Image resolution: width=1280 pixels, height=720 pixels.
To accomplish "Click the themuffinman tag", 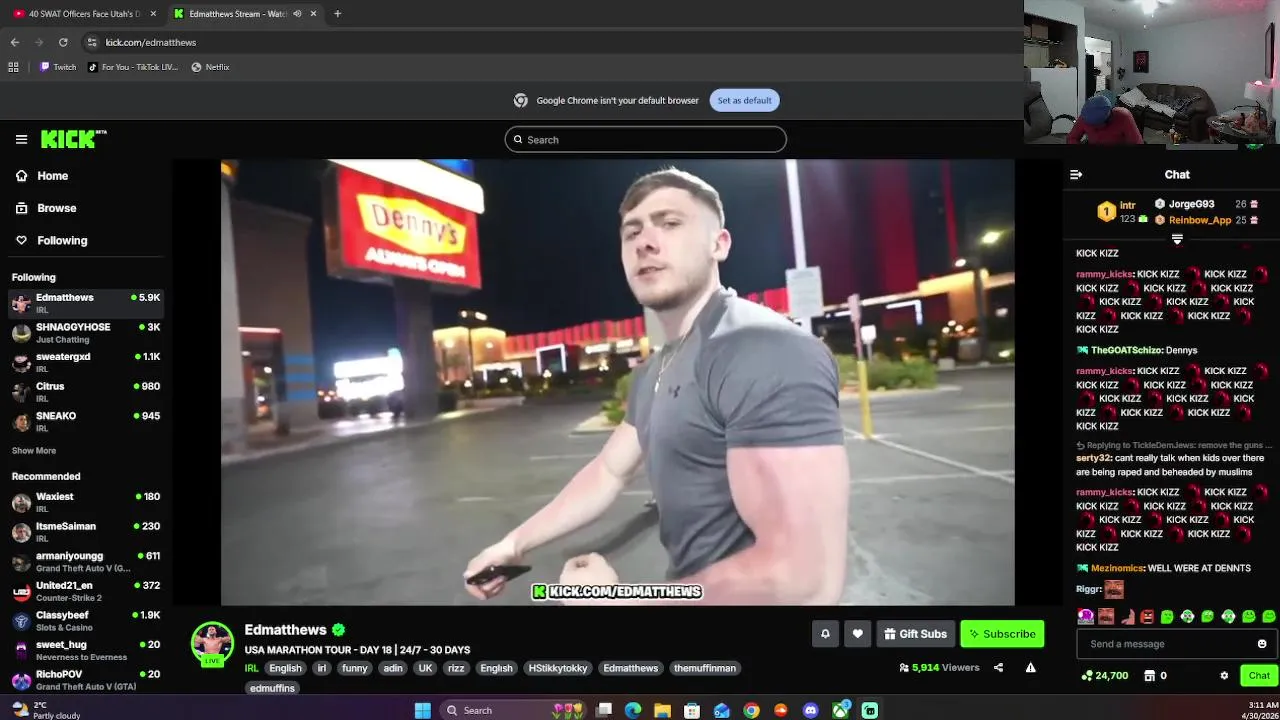I will tap(705, 668).
